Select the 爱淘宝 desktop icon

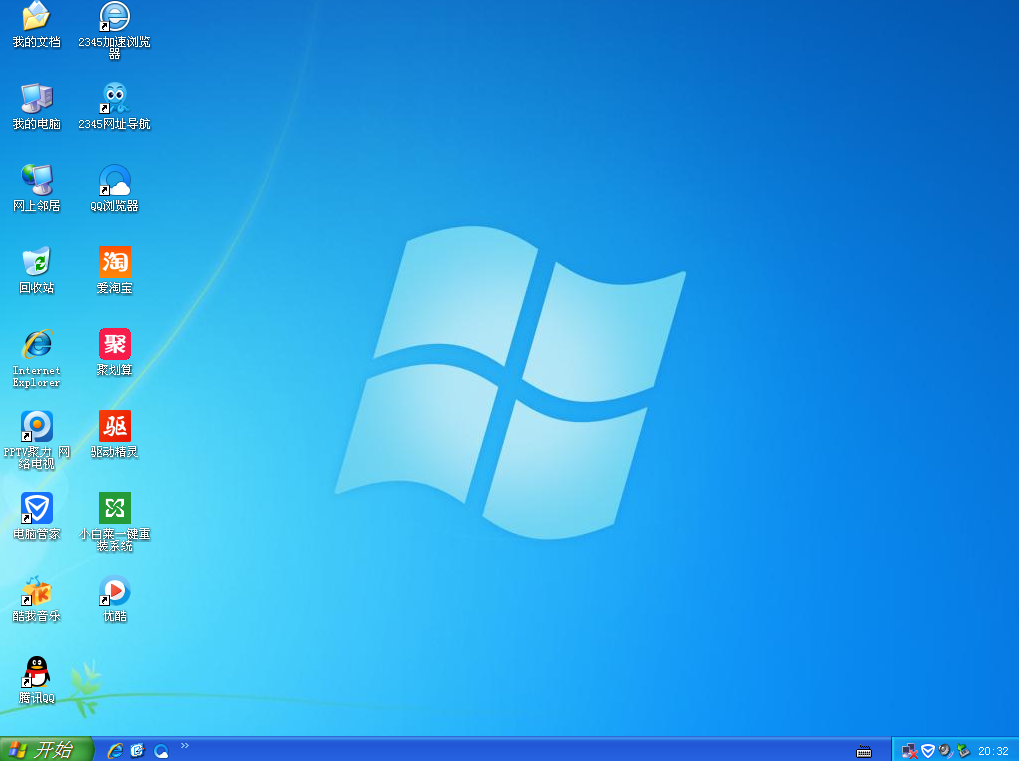pyautogui.click(x=114, y=270)
